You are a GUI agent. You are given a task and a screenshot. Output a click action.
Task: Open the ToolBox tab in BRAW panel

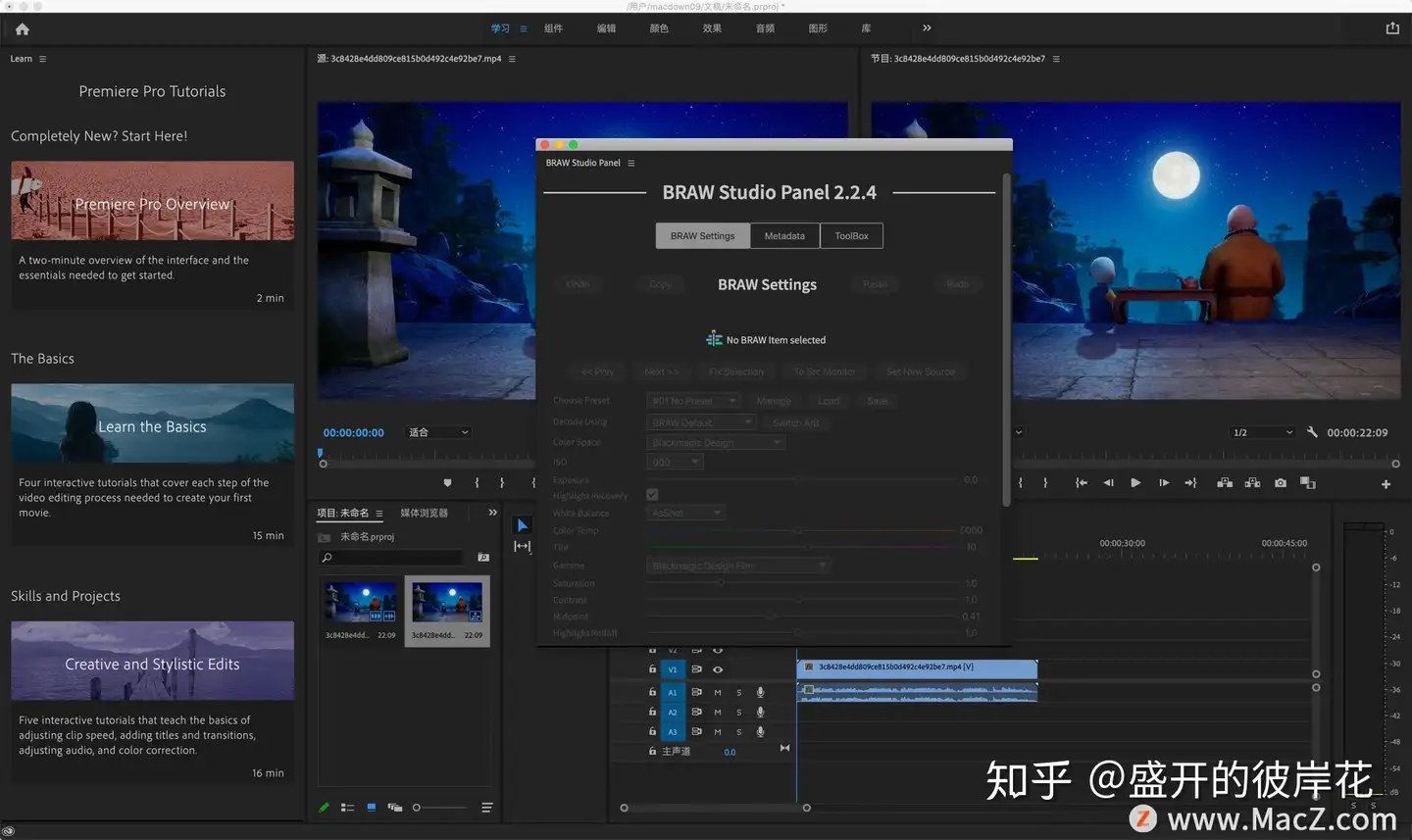coord(851,236)
